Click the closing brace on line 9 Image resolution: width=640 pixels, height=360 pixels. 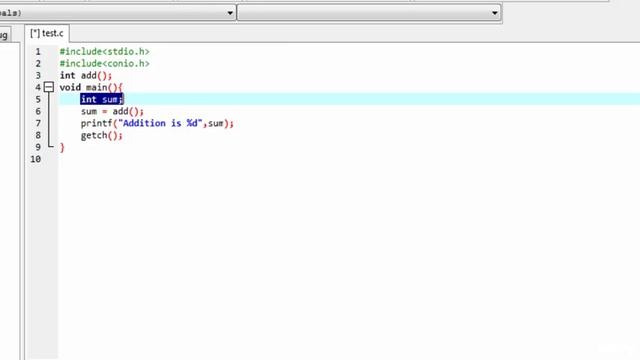(62, 147)
